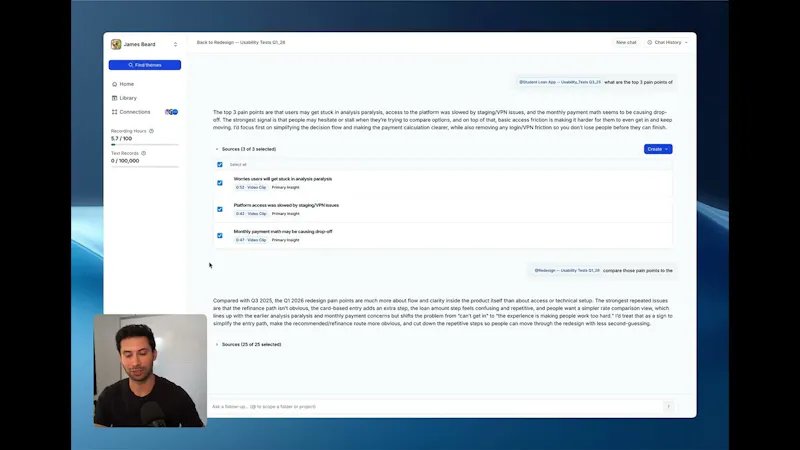The width and height of the screenshot is (800, 450).
Task: Click 'Worries users will get stuck' title
Action: coord(283,179)
